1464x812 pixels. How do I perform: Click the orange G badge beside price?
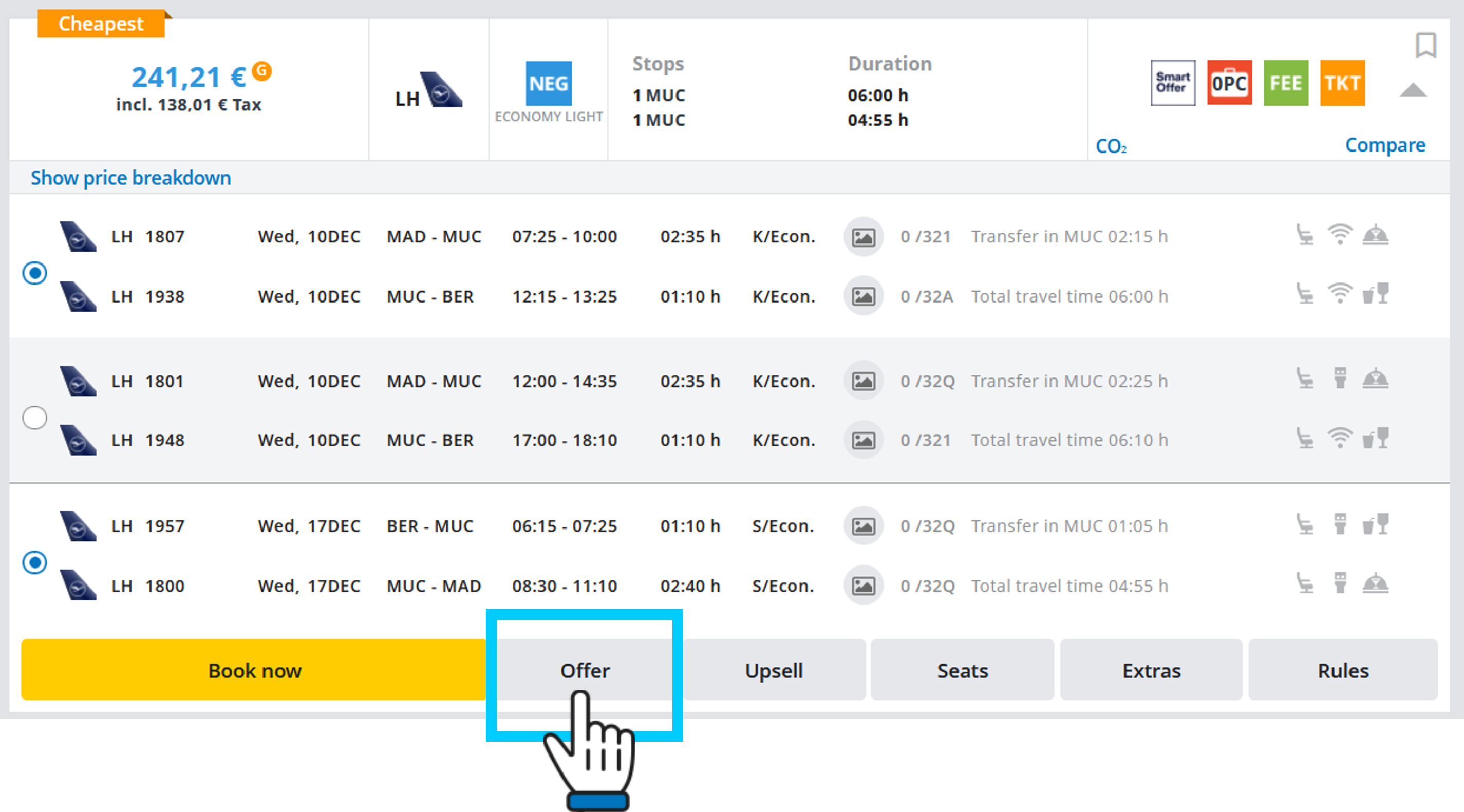coord(261,70)
